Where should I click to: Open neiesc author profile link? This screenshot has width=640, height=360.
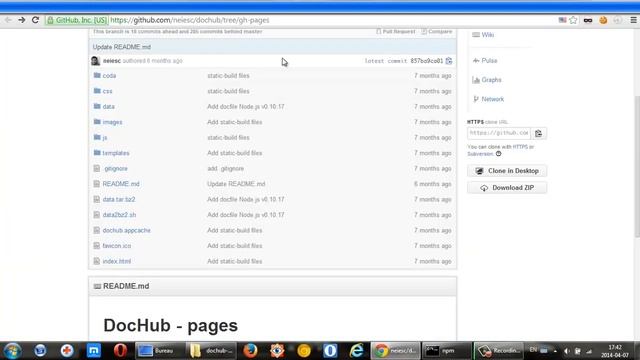[x=112, y=61]
